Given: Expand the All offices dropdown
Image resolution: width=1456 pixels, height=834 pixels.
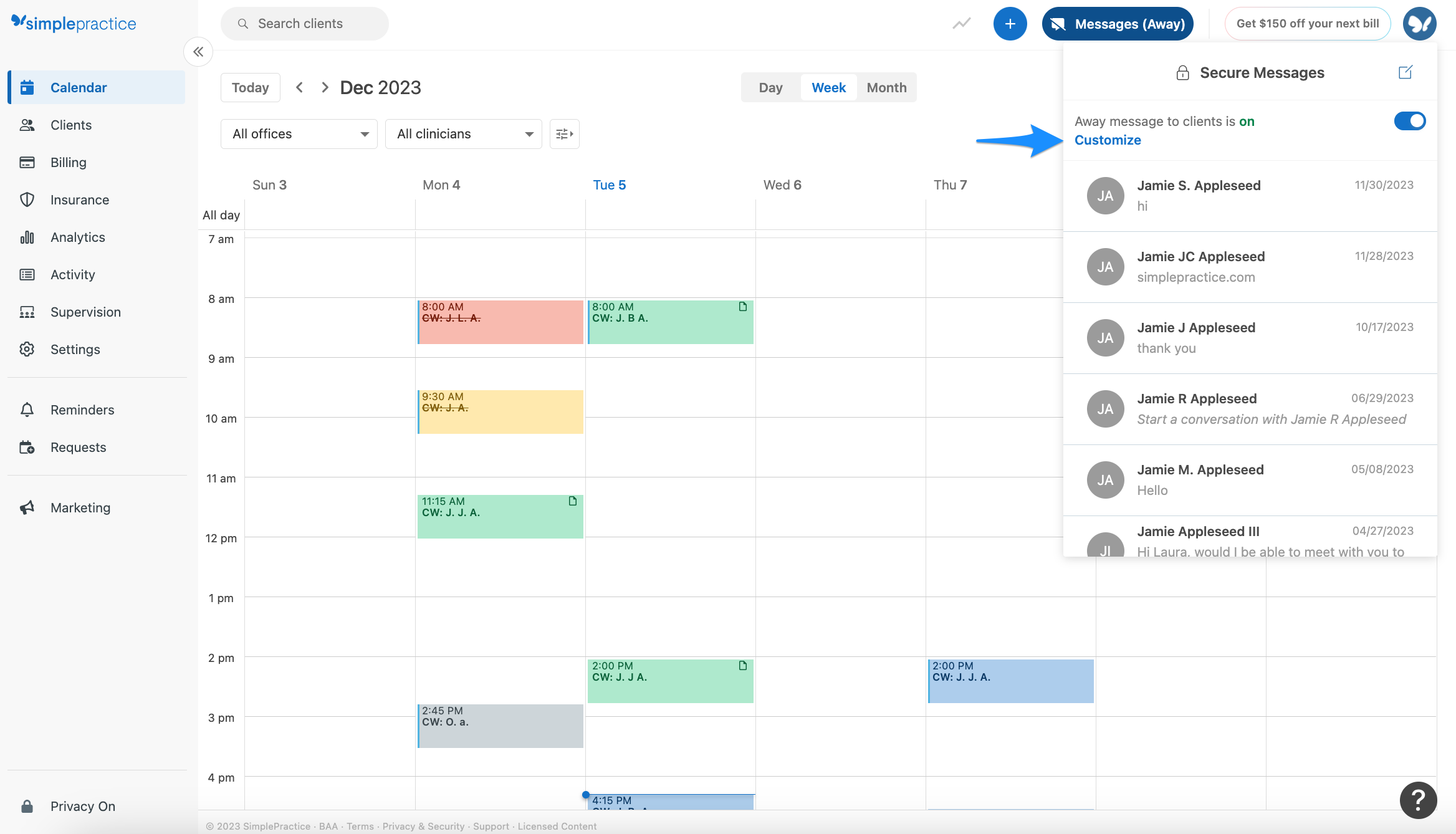Looking at the screenshot, I should [x=299, y=134].
